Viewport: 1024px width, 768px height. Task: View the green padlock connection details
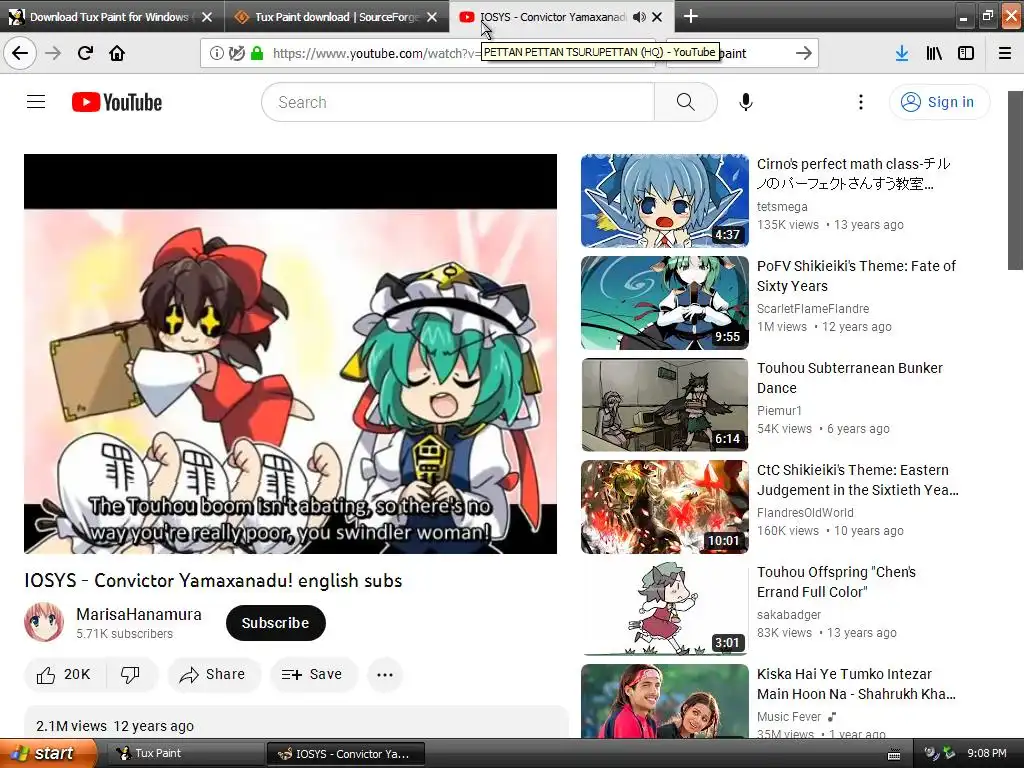(x=257, y=53)
